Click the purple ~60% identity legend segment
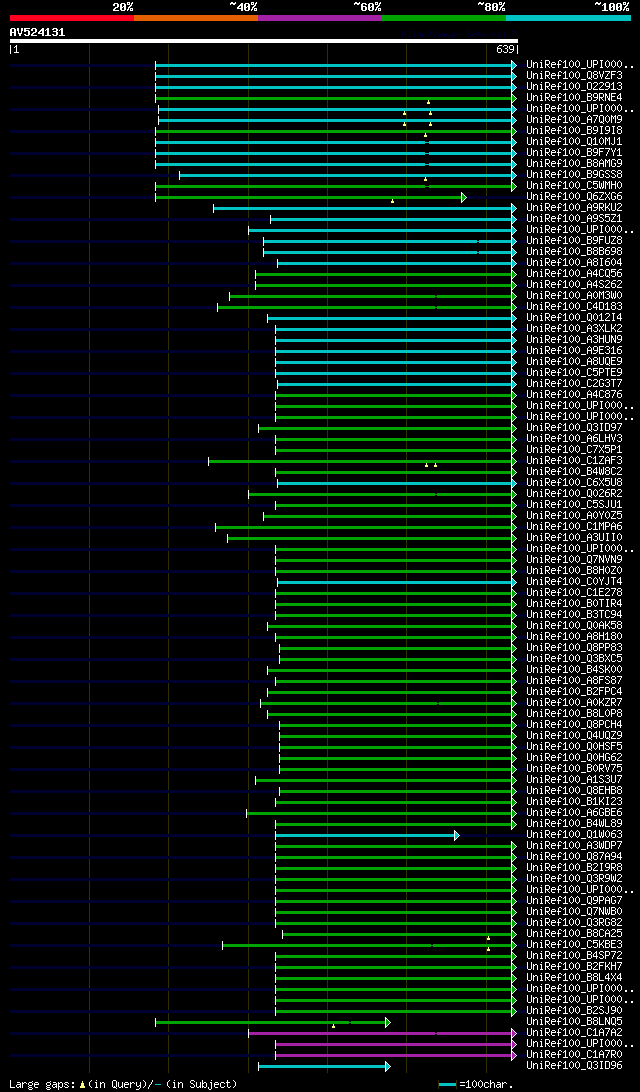The width and height of the screenshot is (640, 1092). click(320, 17)
